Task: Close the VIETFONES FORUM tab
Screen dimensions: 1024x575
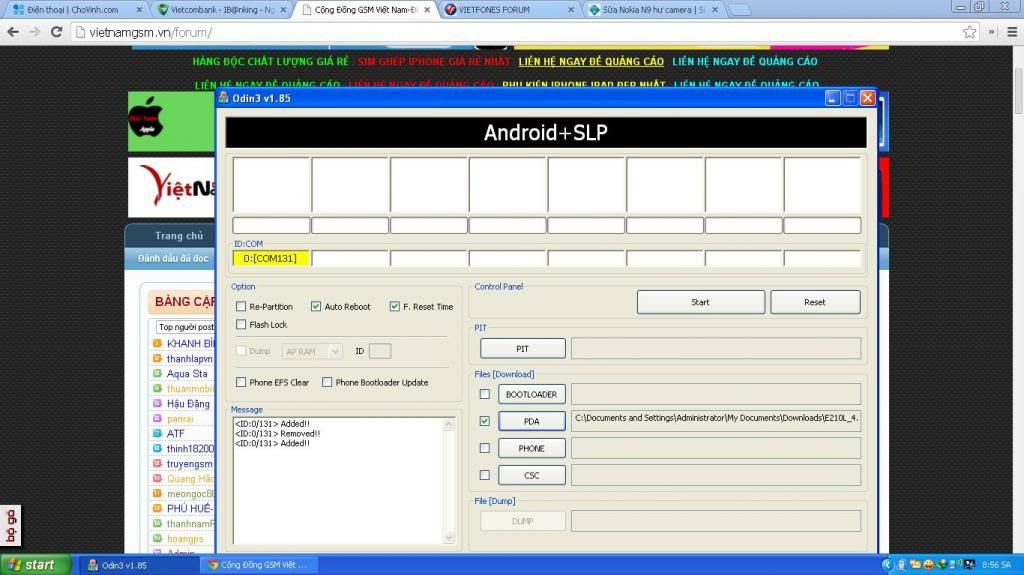Action: tap(571, 10)
